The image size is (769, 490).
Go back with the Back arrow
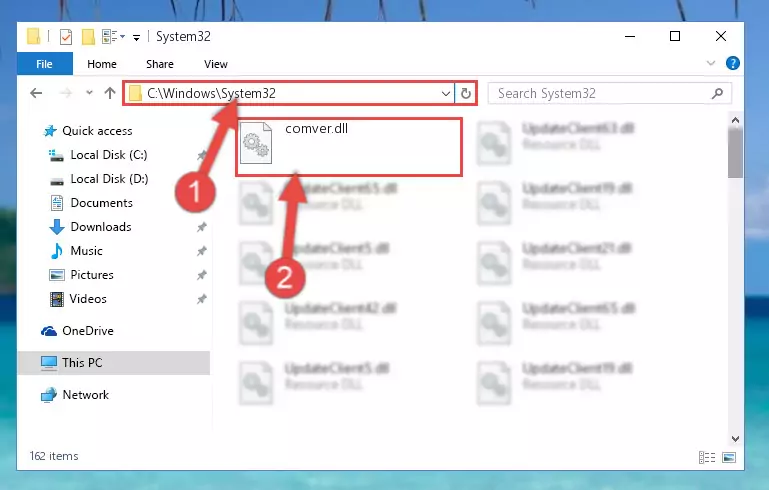(36, 93)
